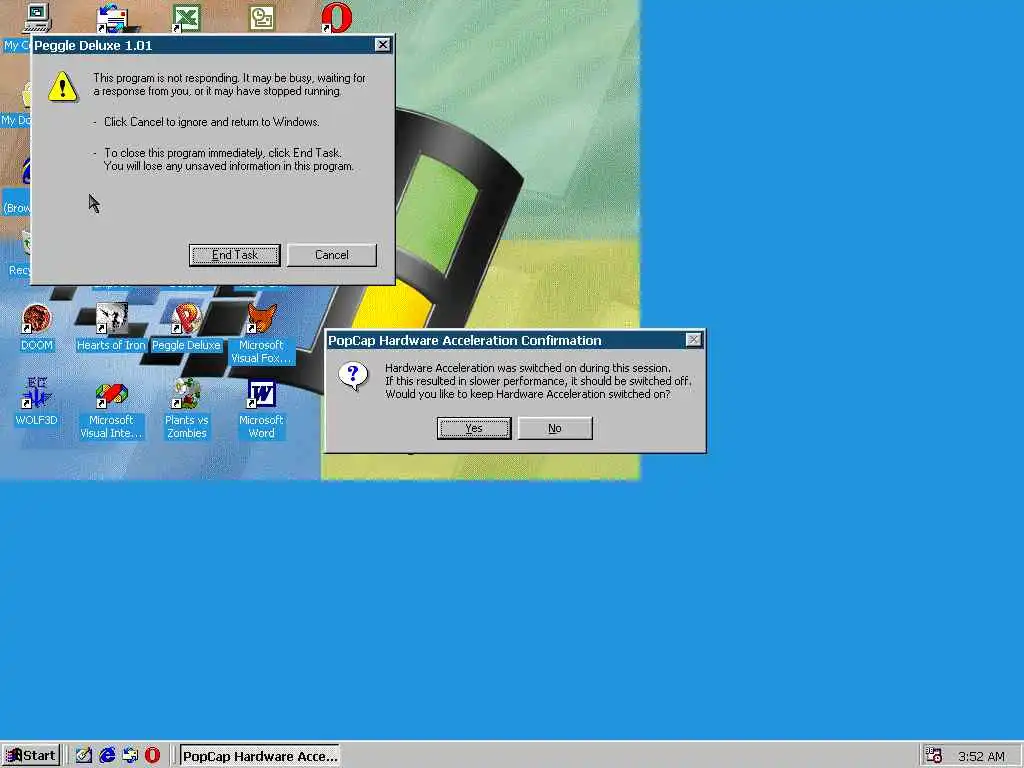Close the PopCap Hardware Acceleration dialog
This screenshot has height=768, width=1024.
point(694,340)
